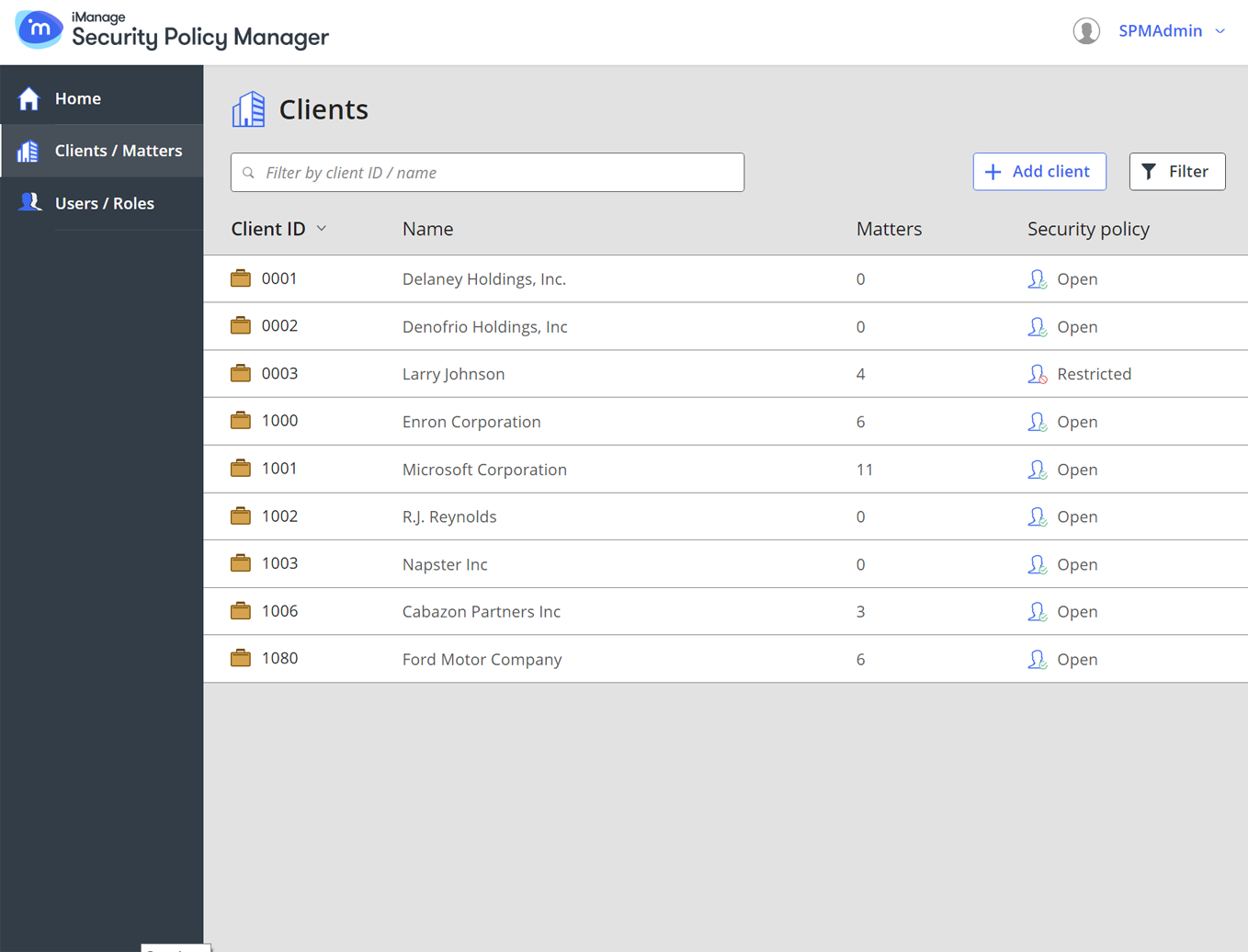Click the Home house icon in sidebar
Image resolution: width=1248 pixels, height=952 pixels.
pyautogui.click(x=28, y=98)
